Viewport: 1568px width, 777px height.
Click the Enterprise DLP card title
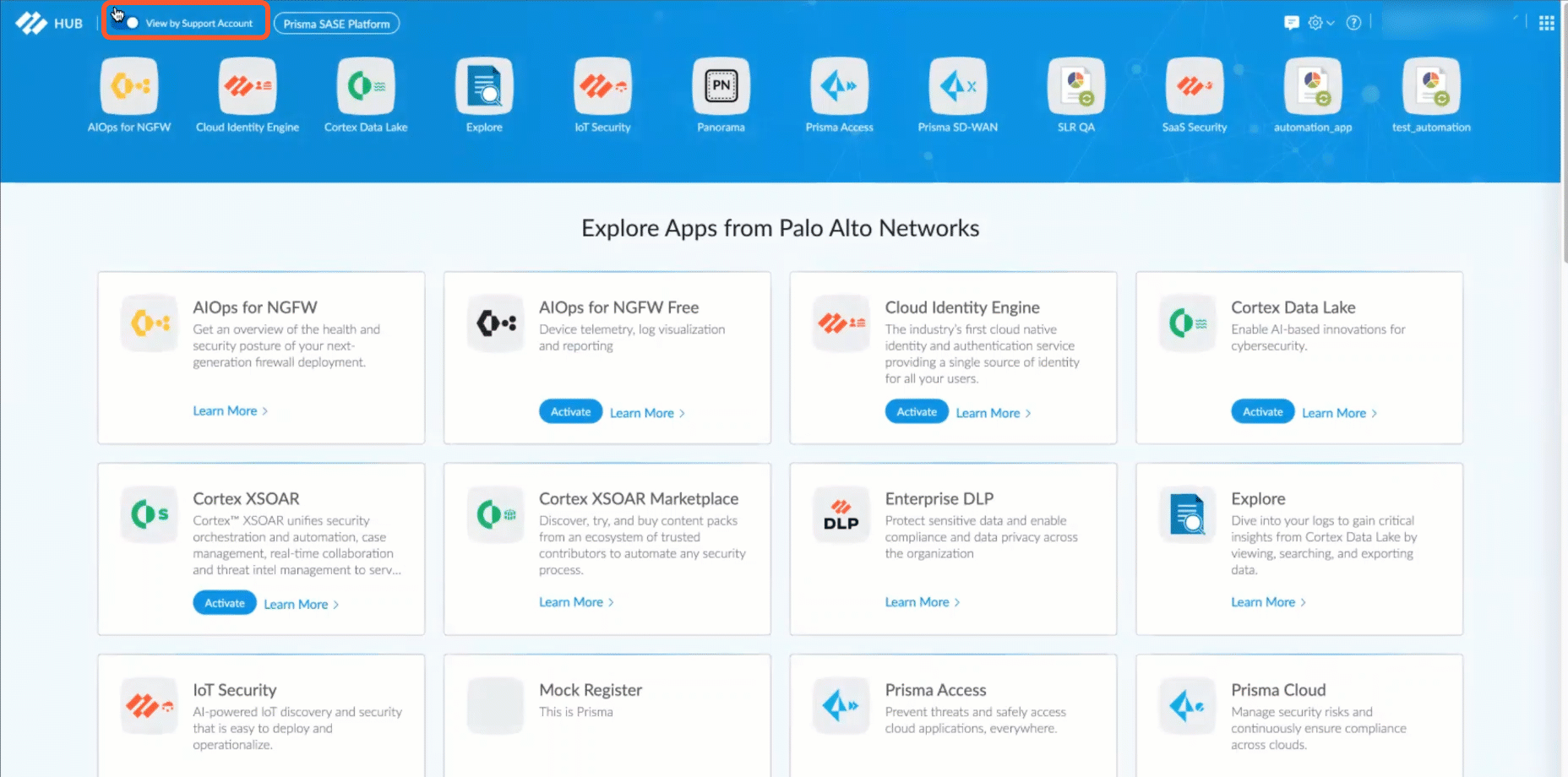939,499
